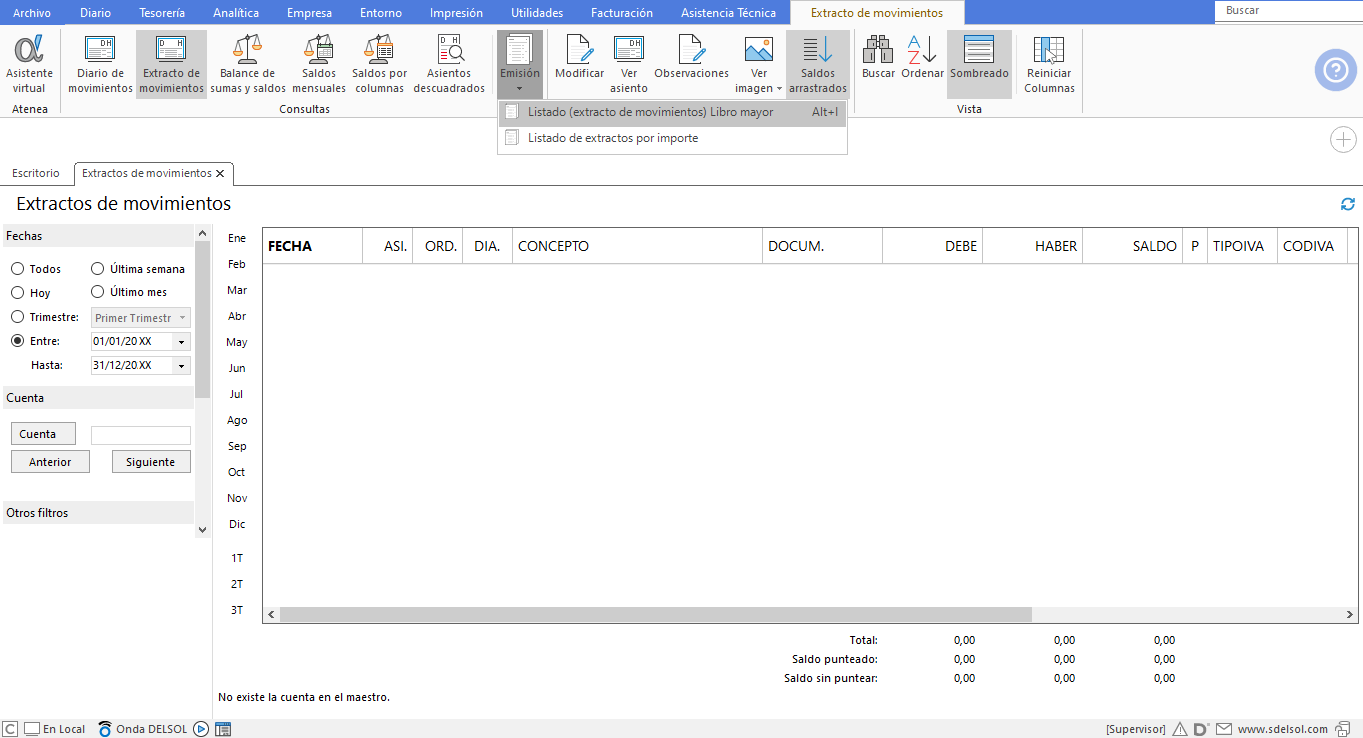Open the Archivo menu

click(x=31, y=13)
